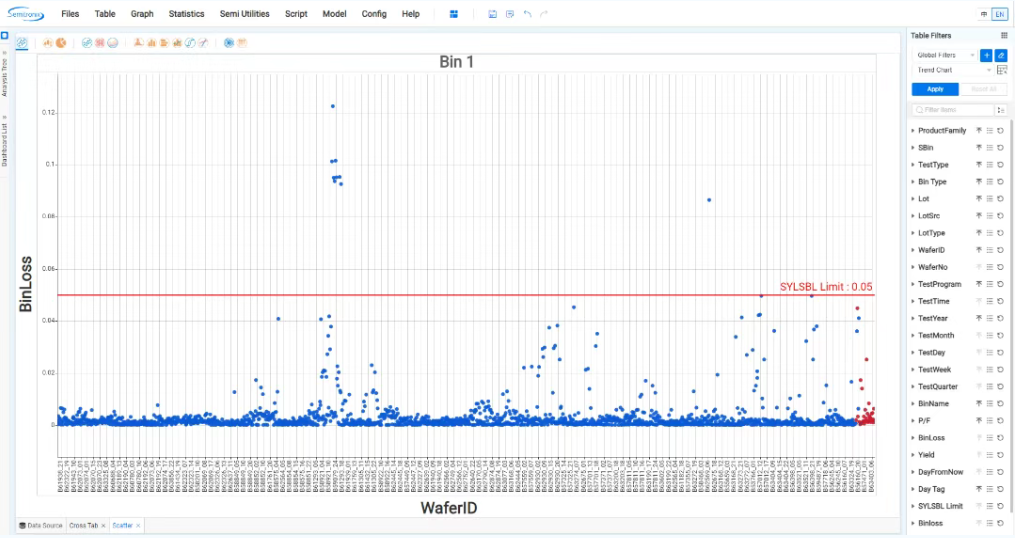Click the list icon on the TestType row
Image resolution: width=1018 pixels, height=538 pixels.
point(989,165)
